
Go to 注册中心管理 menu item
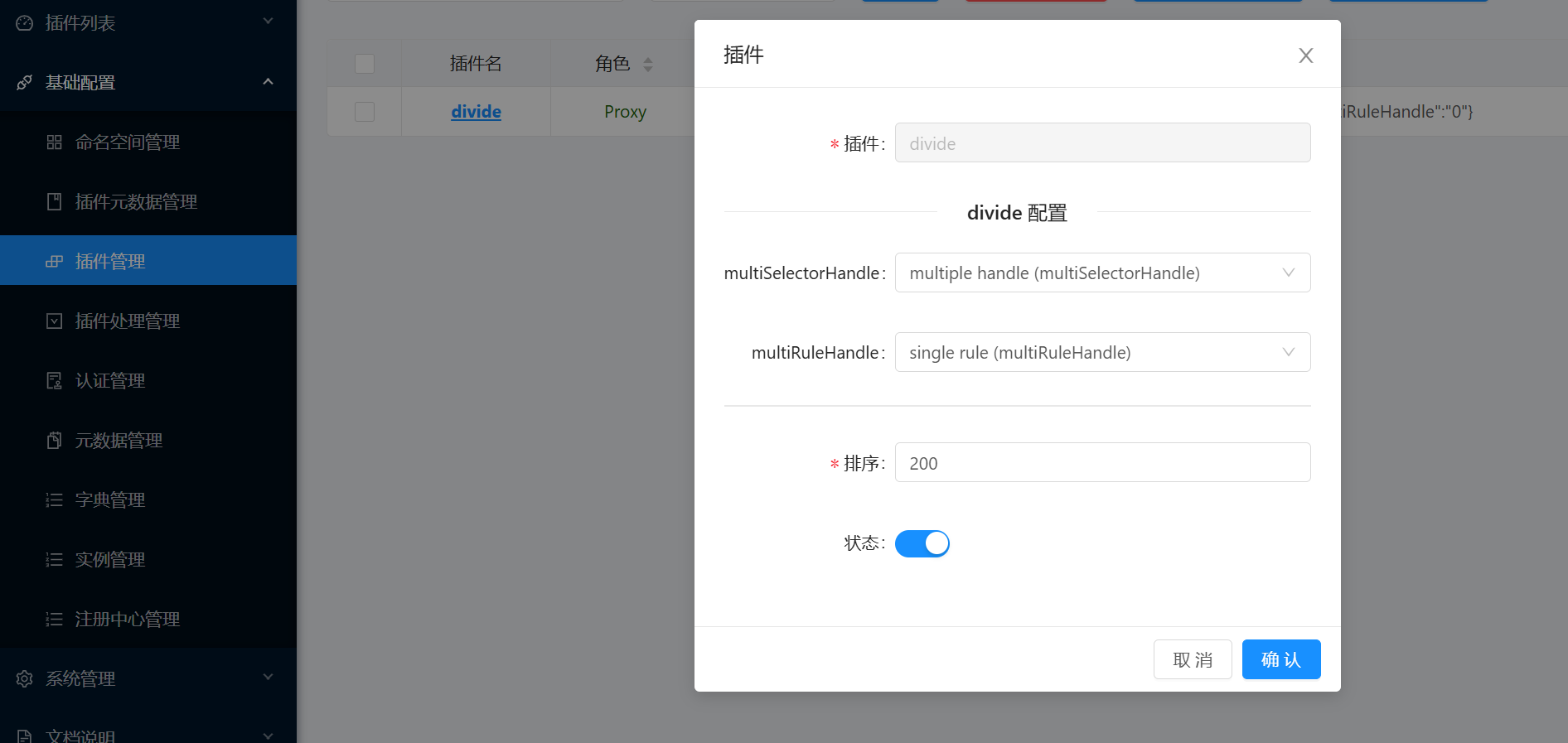[128, 620]
